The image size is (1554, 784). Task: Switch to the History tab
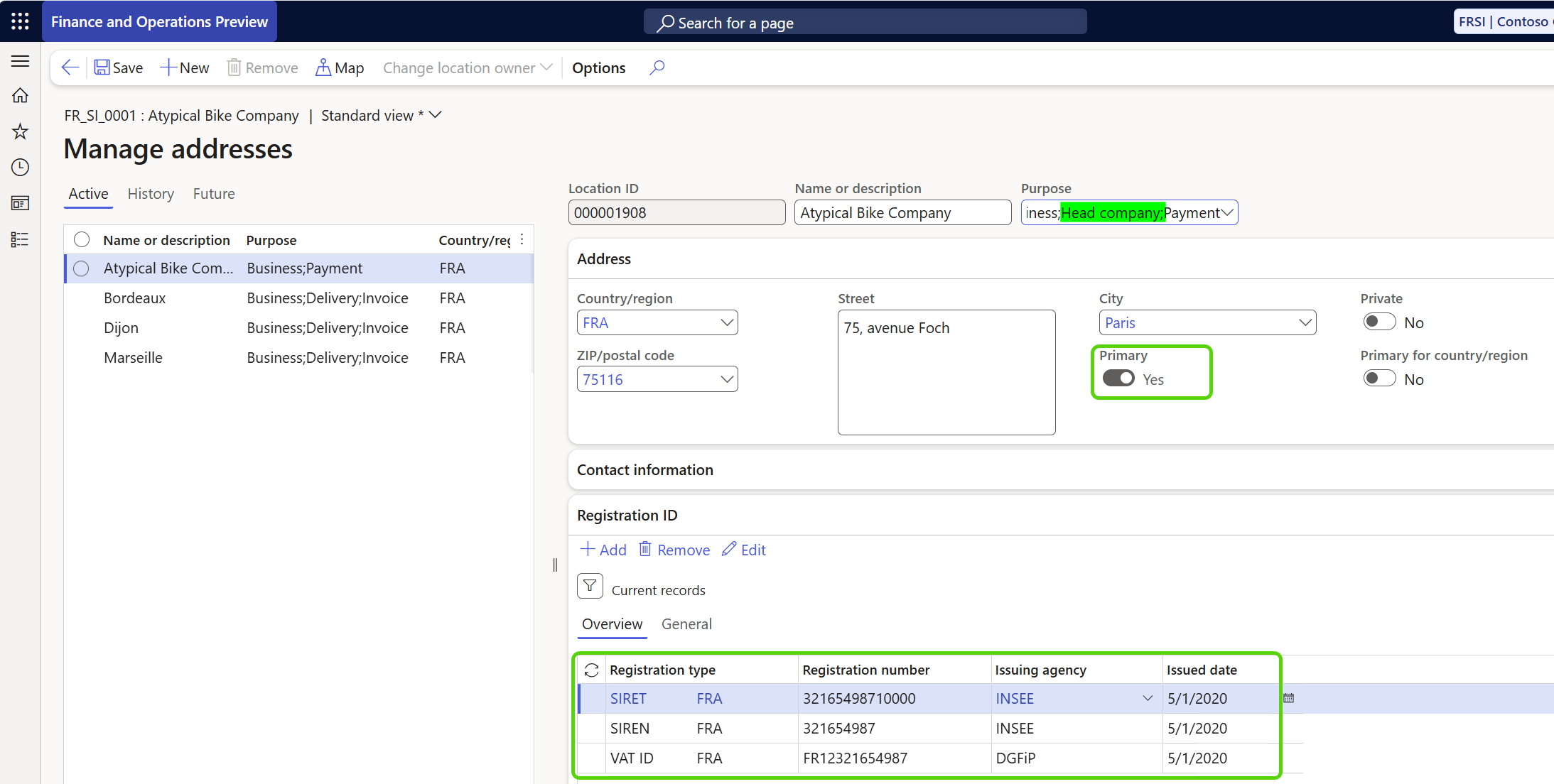tap(151, 194)
